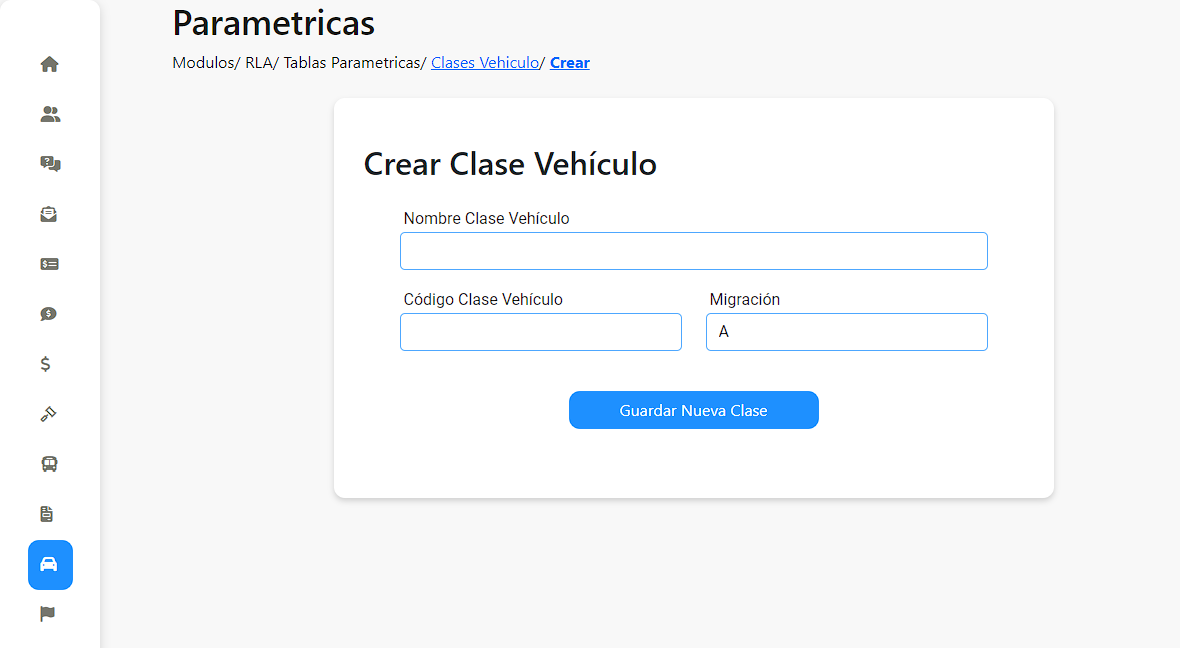
Task: Open the money bill card icon
Action: coord(49,264)
